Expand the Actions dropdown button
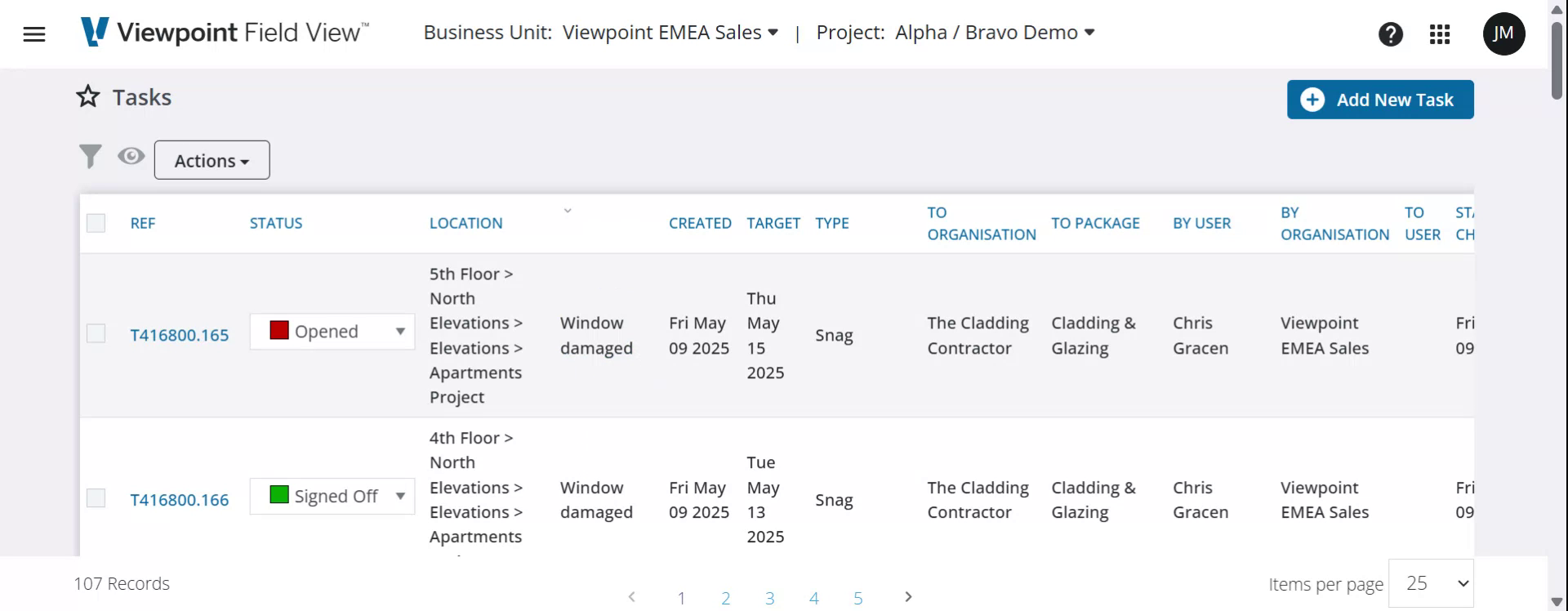Image resolution: width=1568 pixels, height=611 pixels. pyautogui.click(x=212, y=160)
